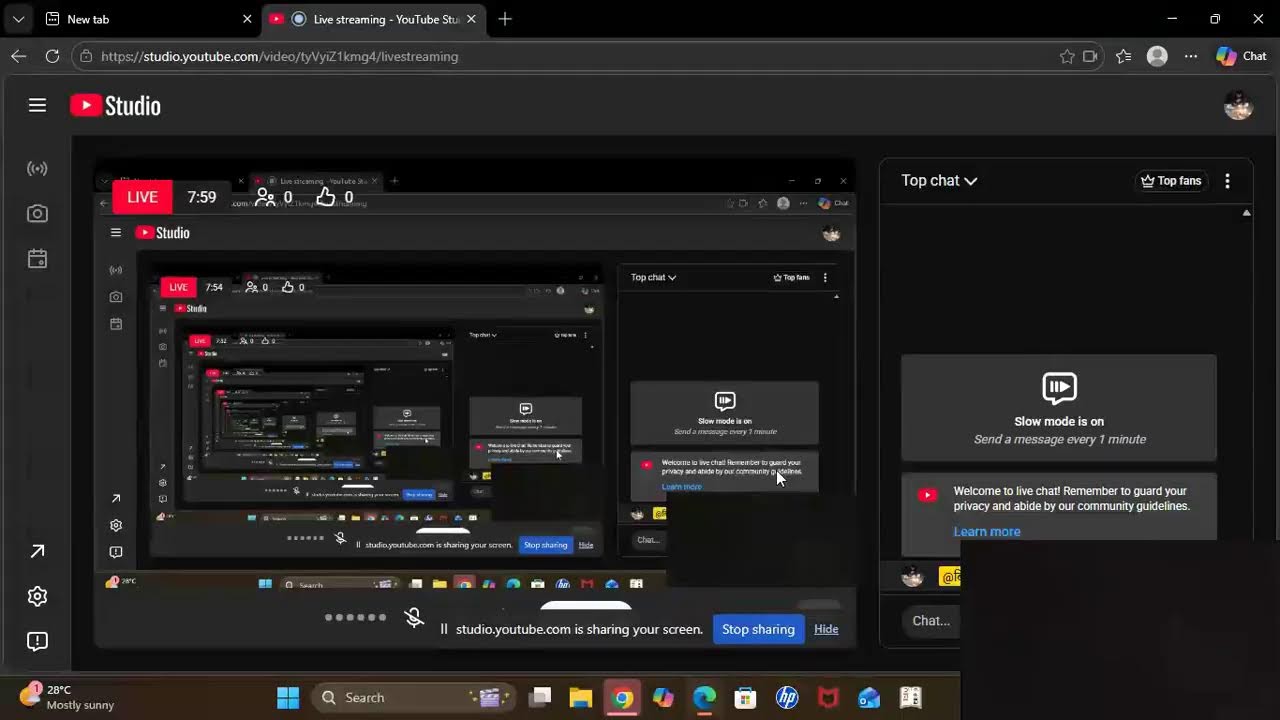Click the 'Slow mode is on' notice
This screenshot has height=720, width=1280.
click(x=1059, y=408)
